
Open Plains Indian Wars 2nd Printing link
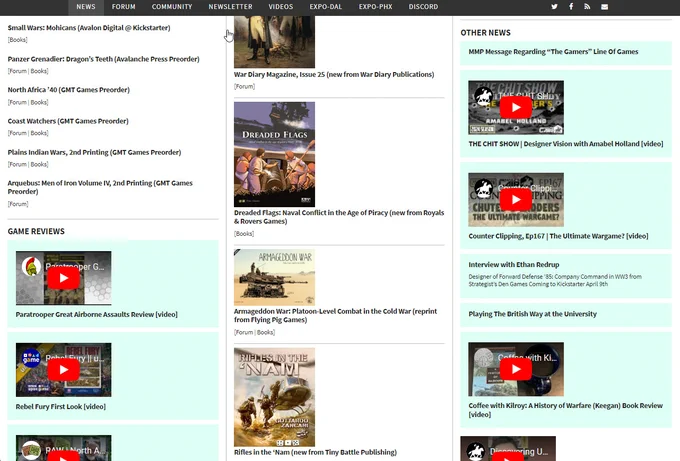tap(95, 152)
